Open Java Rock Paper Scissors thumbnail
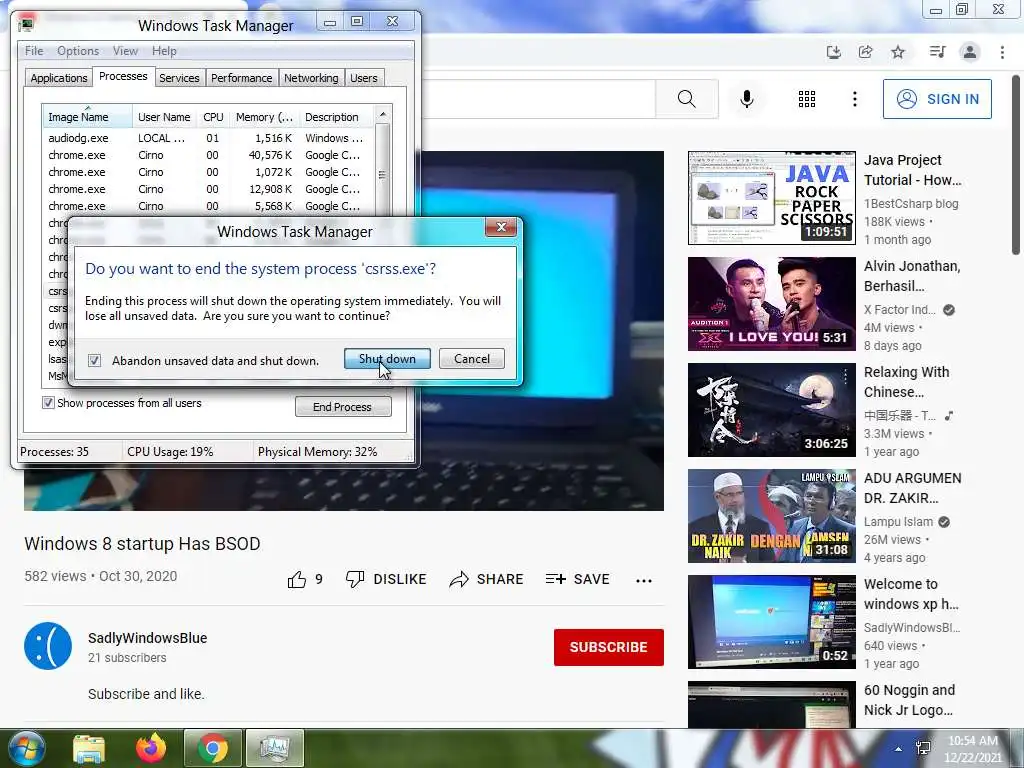Screen dimensions: 1024x768 772,198
